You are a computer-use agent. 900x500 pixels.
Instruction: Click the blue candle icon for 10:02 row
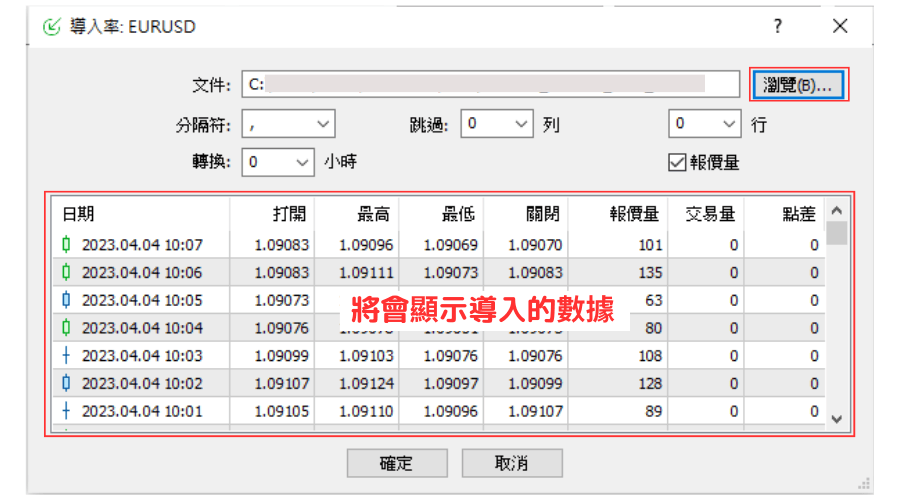pyautogui.click(x=66, y=383)
